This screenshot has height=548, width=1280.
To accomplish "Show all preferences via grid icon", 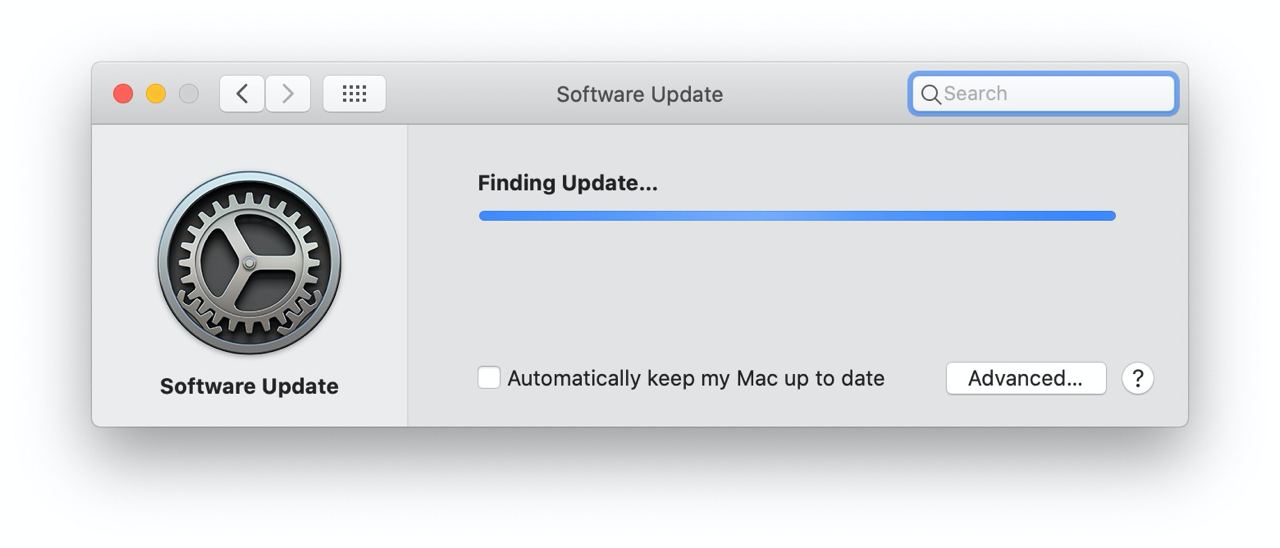I will point(354,94).
